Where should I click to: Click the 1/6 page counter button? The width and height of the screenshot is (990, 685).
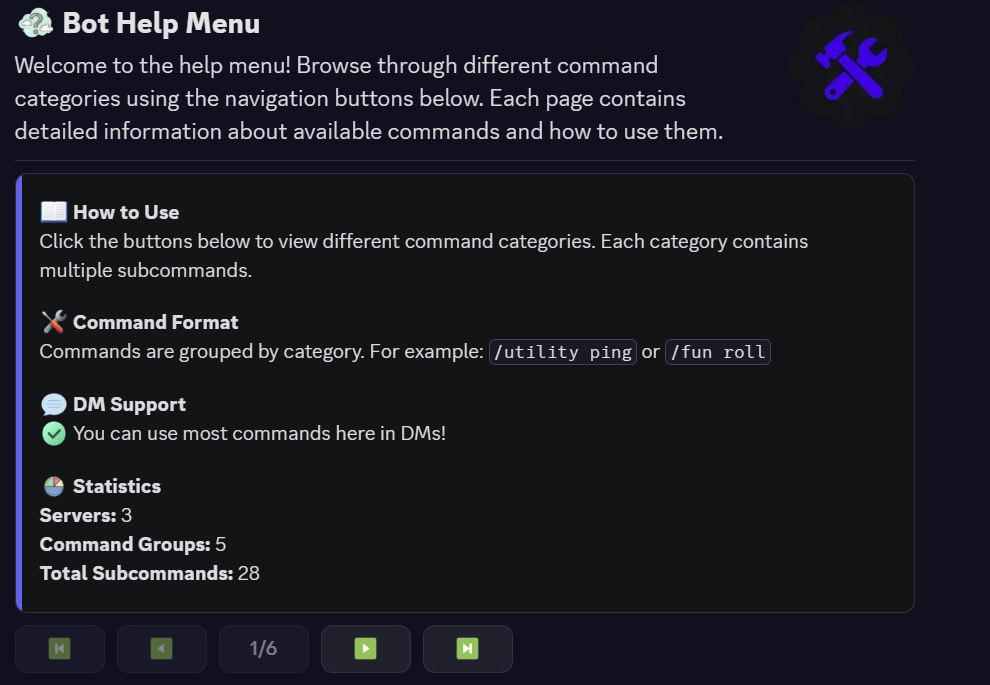pyautogui.click(x=263, y=648)
